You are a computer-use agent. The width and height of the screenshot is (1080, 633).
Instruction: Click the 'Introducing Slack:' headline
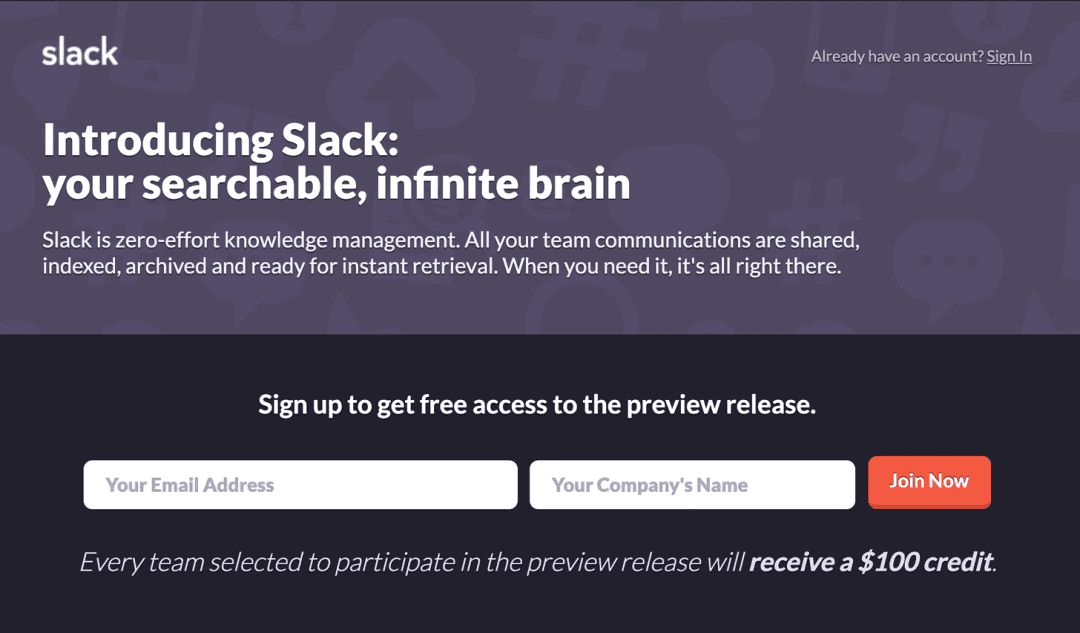coord(220,140)
